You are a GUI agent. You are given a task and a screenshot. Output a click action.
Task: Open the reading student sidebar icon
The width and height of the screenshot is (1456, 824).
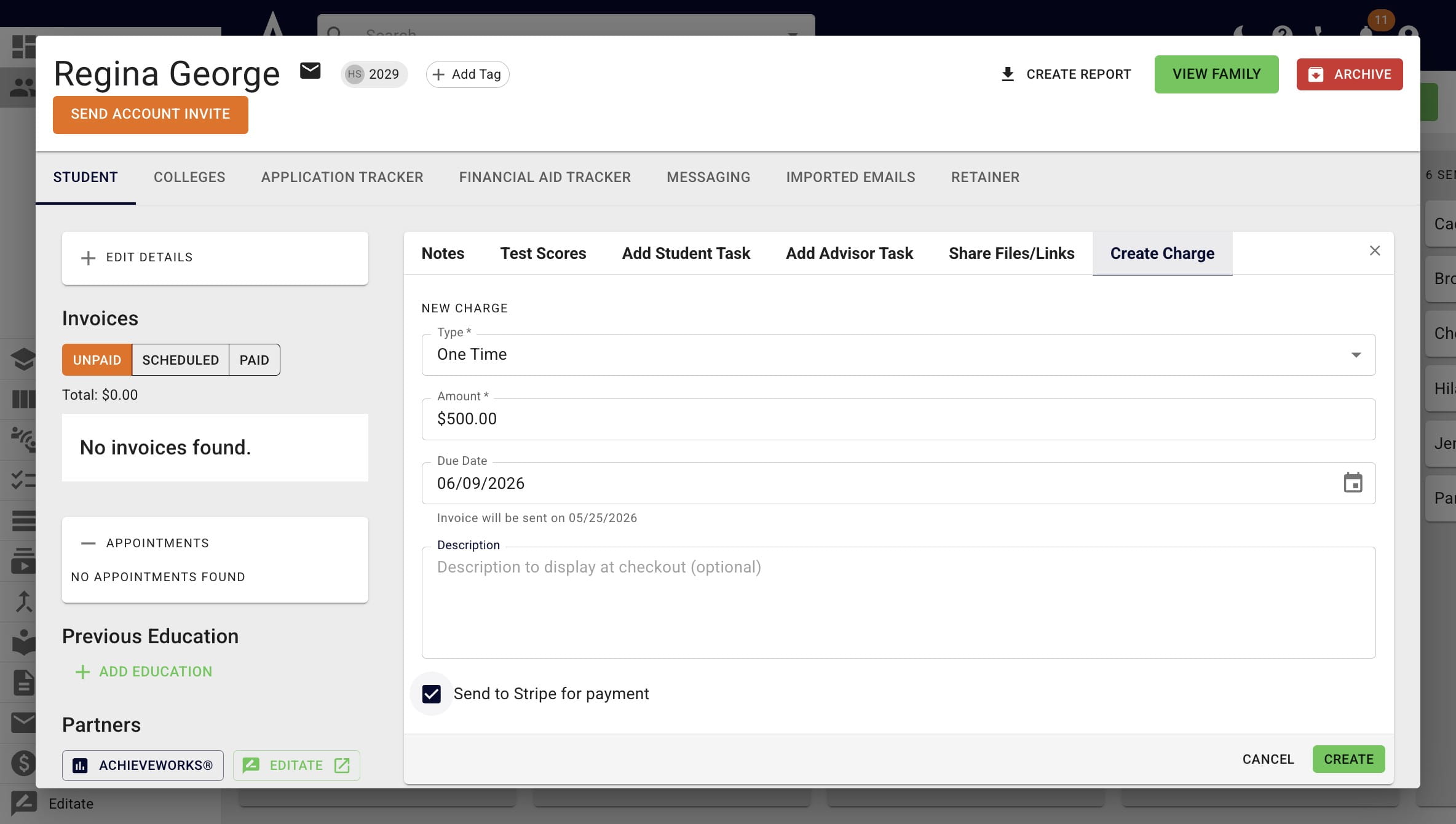23,642
